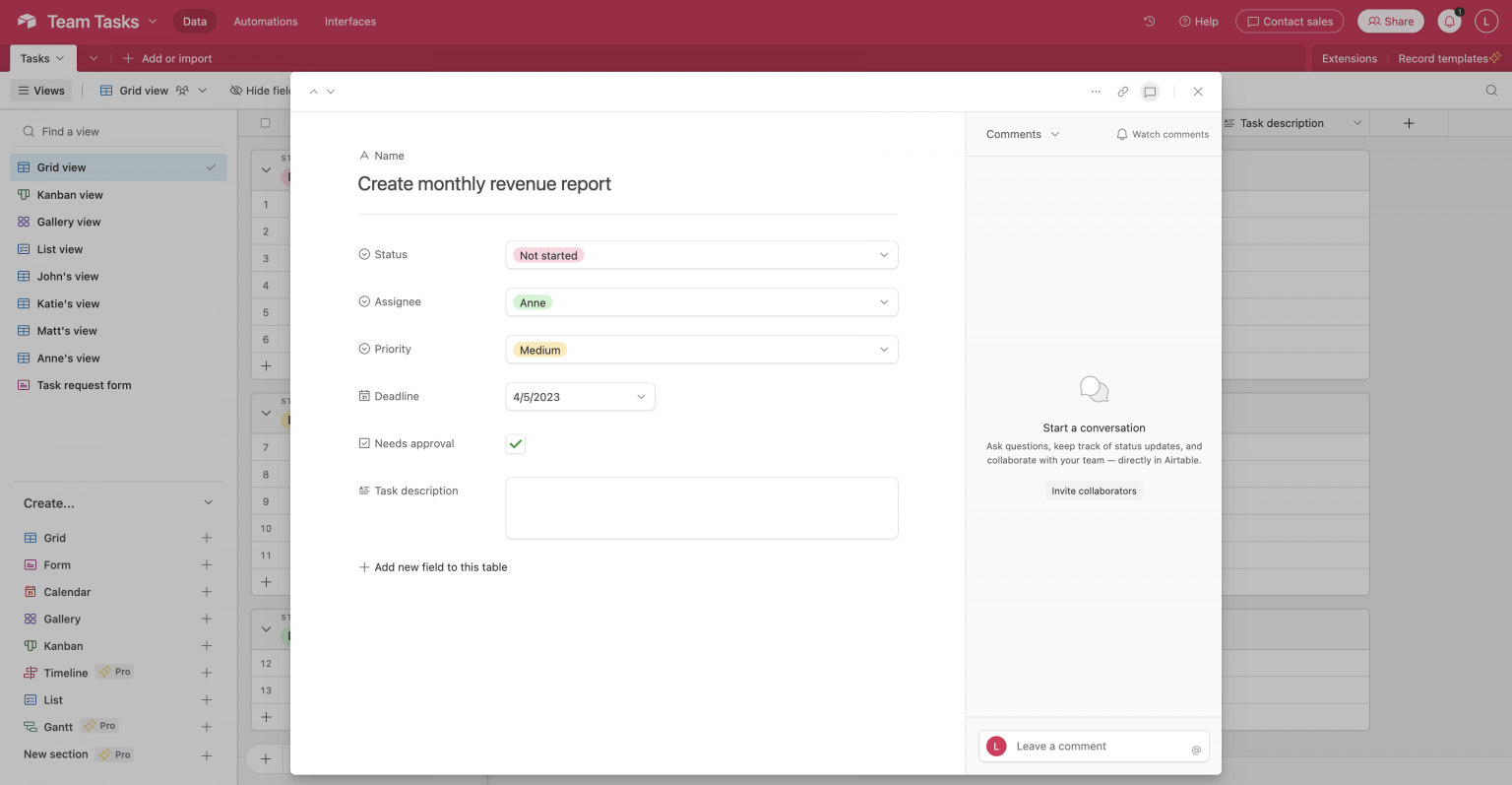The width and height of the screenshot is (1512, 785).
Task: Expand the Deadline date dropdown
Action: [x=642, y=396]
